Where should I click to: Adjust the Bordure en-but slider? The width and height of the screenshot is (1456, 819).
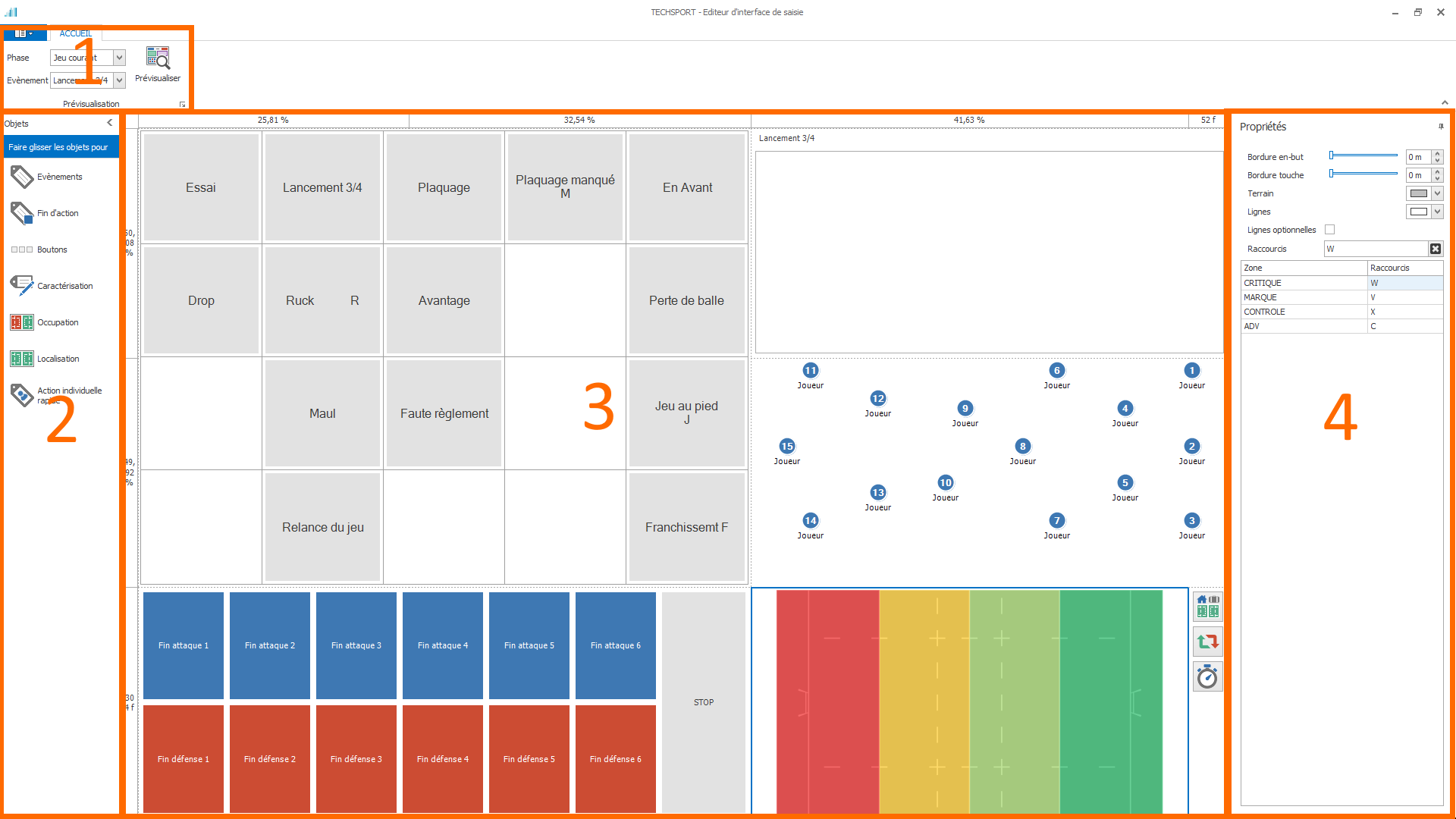[x=1363, y=155]
